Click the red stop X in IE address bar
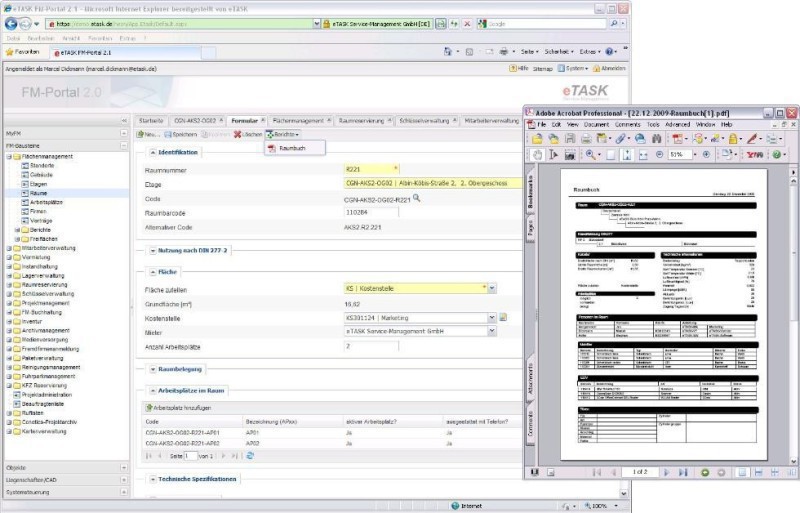800x513 pixels. (x=467, y=23)
